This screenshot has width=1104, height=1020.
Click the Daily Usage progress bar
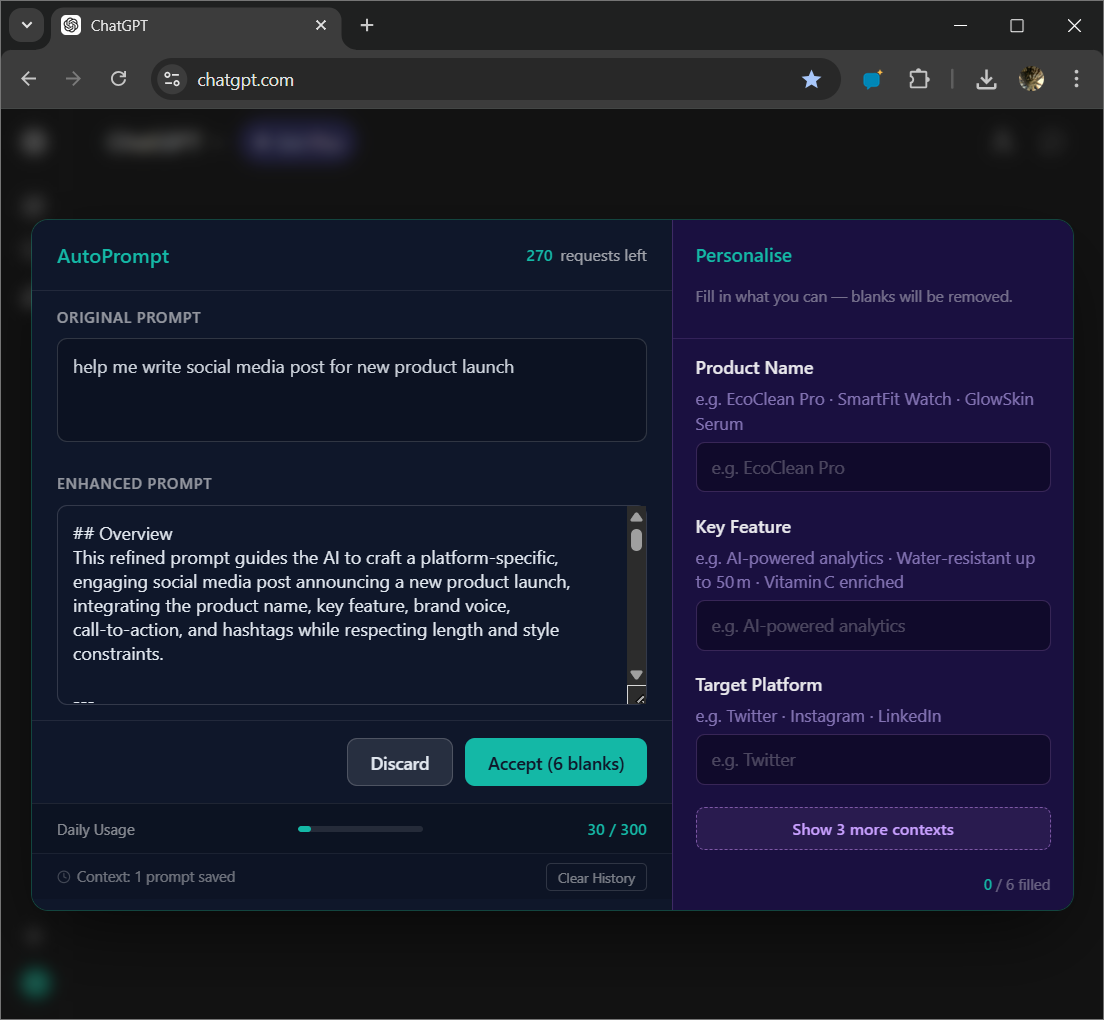360,829
